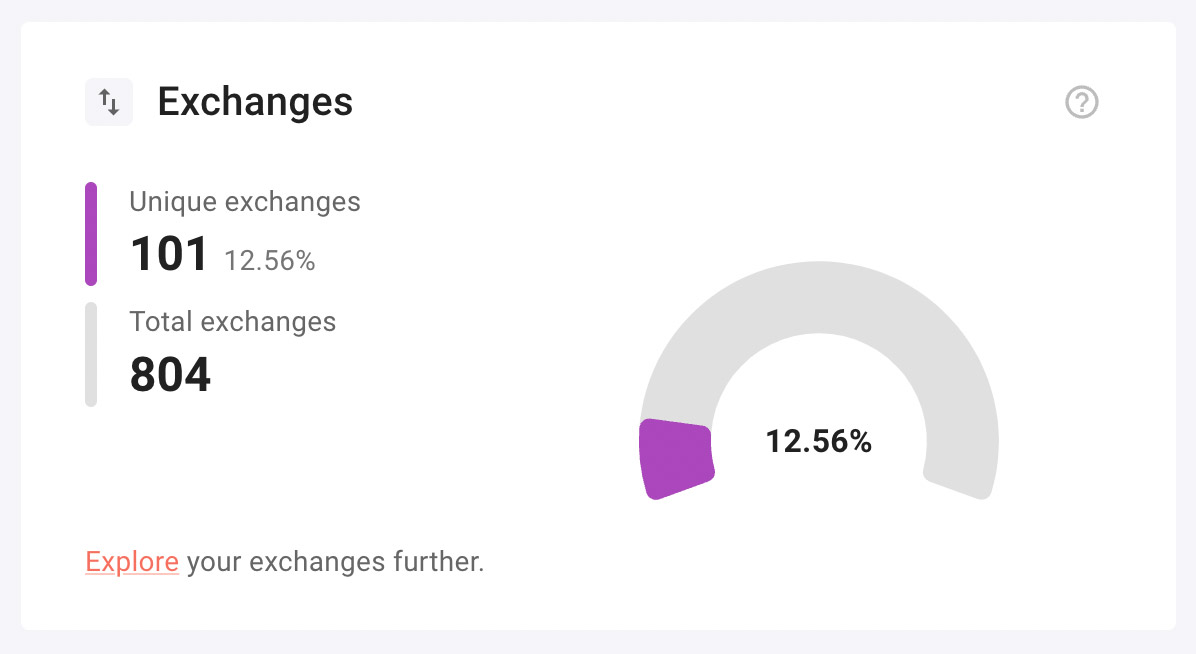
Task: Click the exchanges up-down arrows icon
Action: [109, 101]
